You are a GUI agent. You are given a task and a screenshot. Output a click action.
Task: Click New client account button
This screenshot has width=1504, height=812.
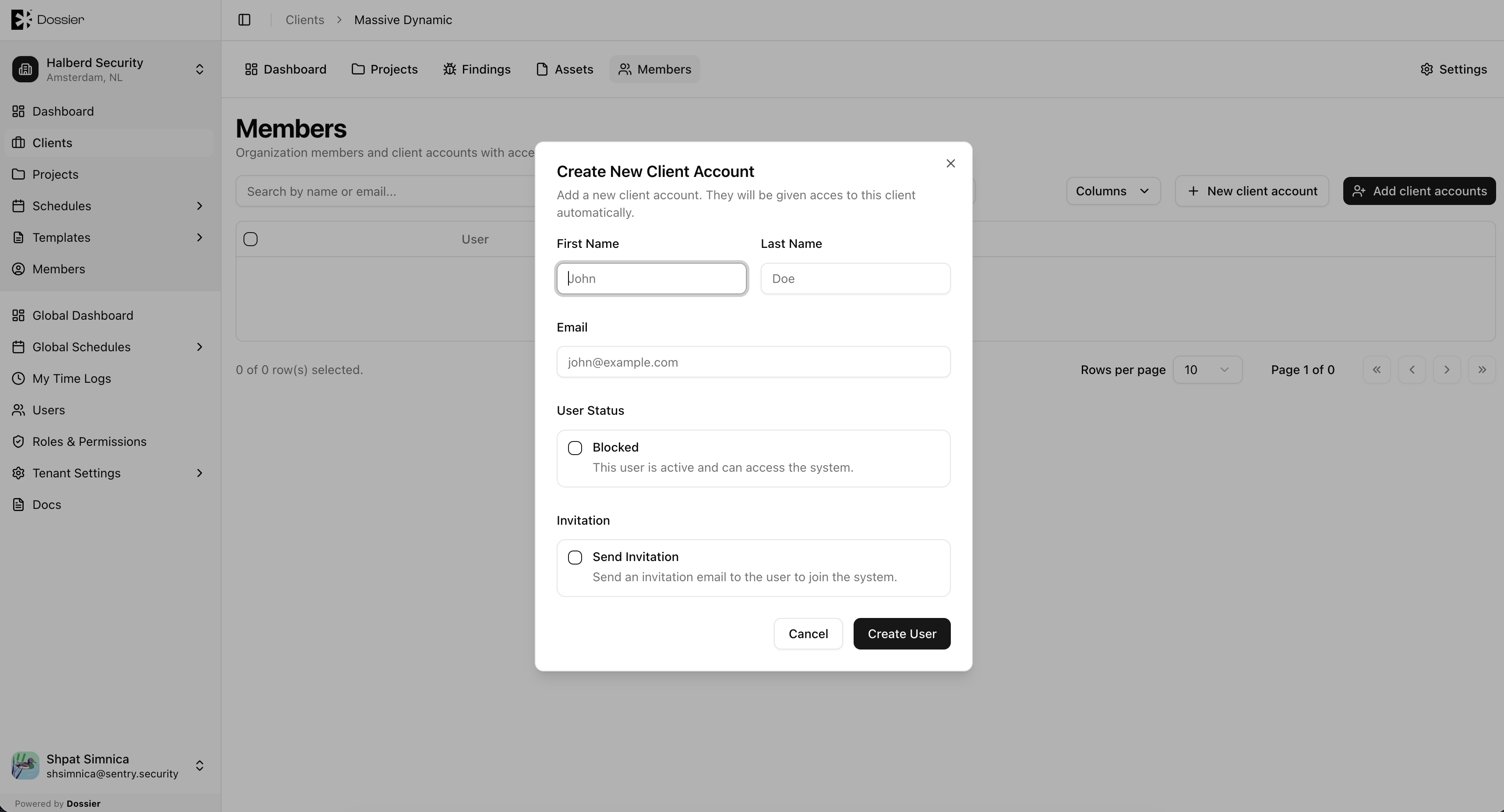click(1252, 191)
